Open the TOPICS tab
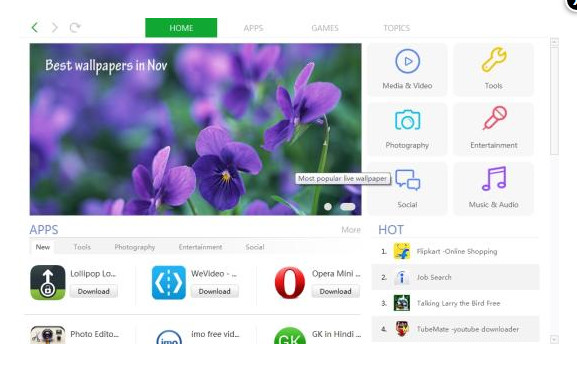This screenshot has height=368, width=577. [396, 28]
